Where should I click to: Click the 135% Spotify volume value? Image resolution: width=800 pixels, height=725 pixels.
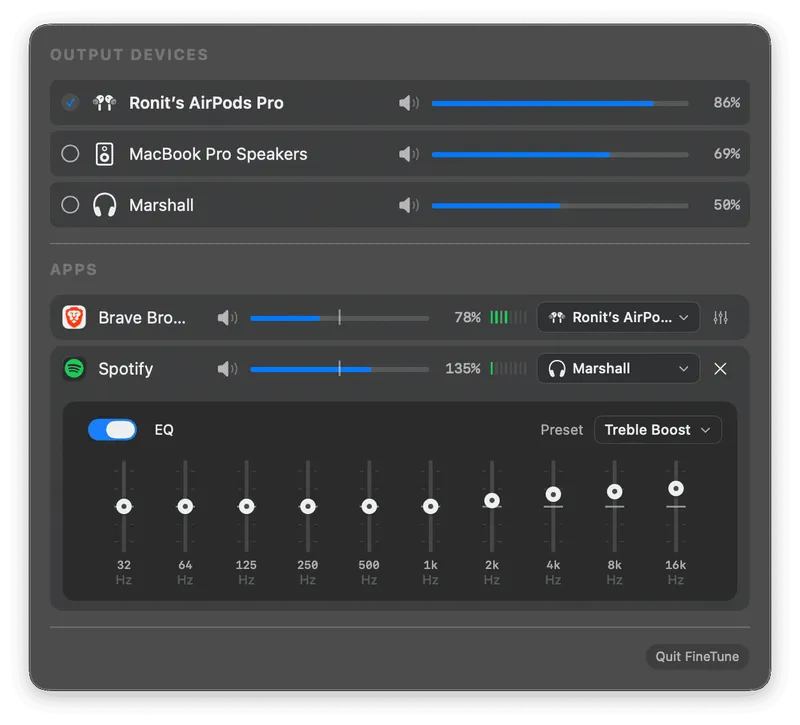[x=463, y=368]
